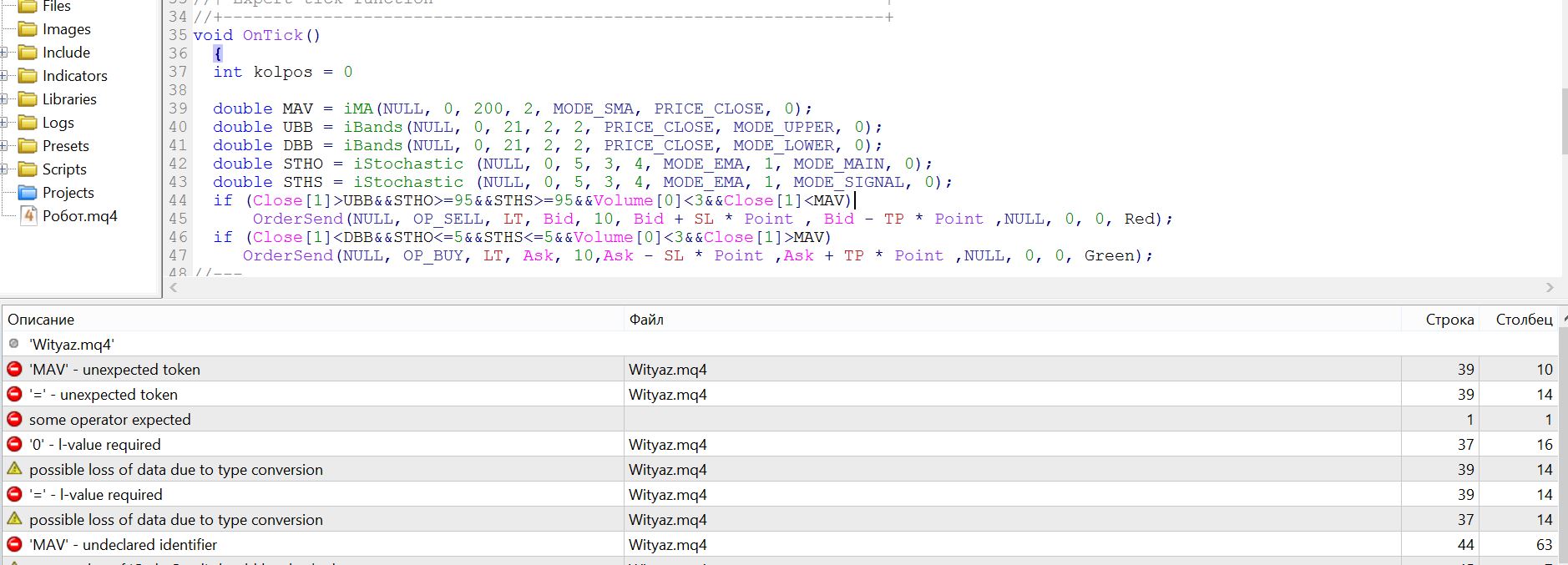Click OP_SELL in OrderSend line 45
This screenshot has height=565, width=1568.
(x=448, y=219)
